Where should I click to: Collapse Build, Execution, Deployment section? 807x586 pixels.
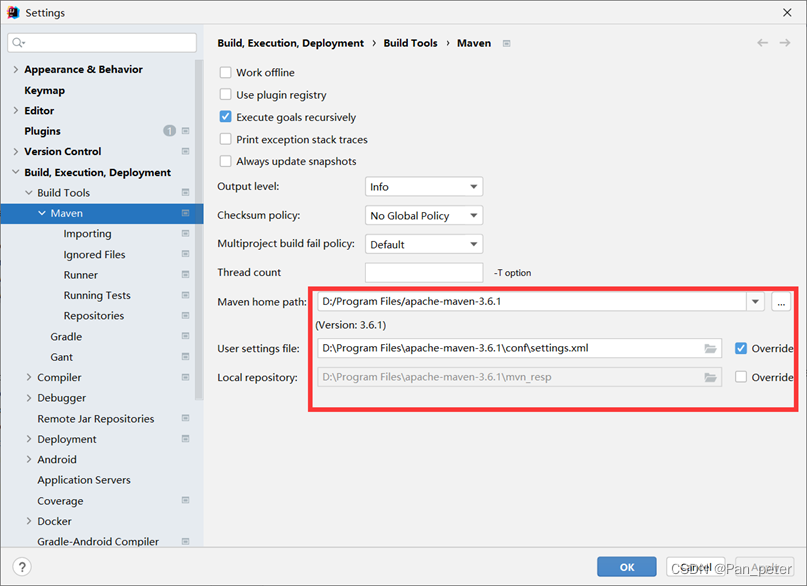(15, 172)
